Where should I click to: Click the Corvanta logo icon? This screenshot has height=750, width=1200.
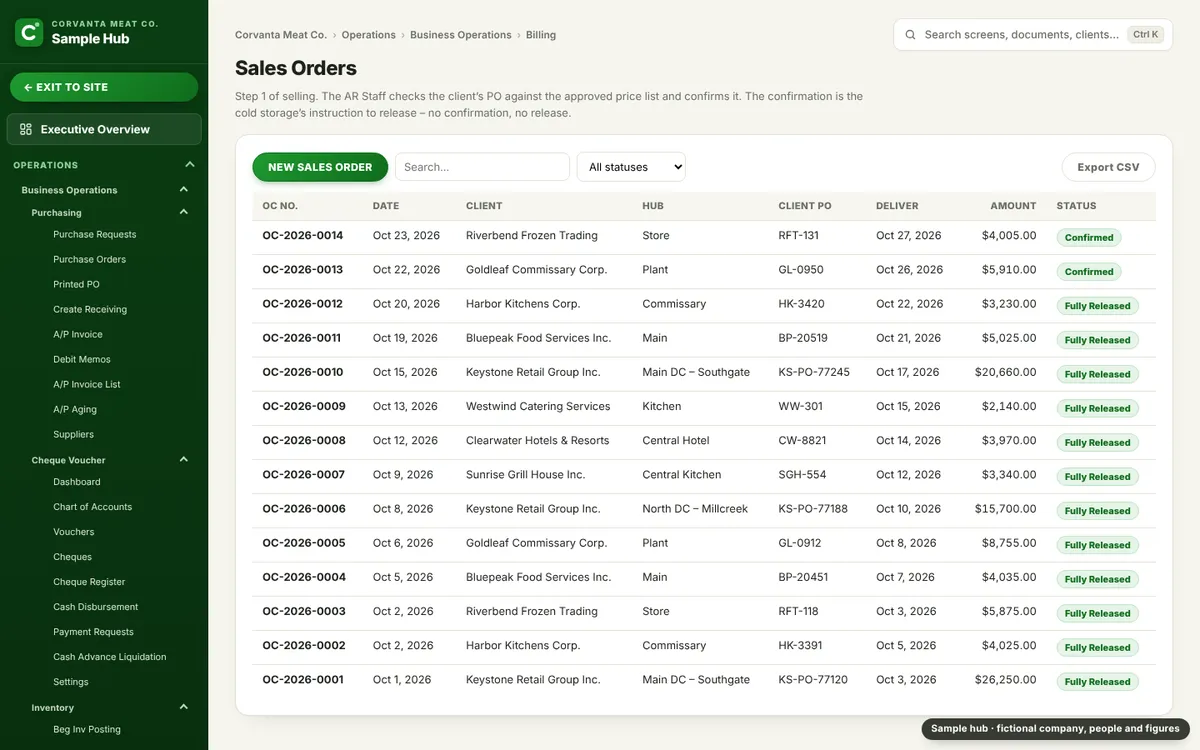click(x=29, y=32)
